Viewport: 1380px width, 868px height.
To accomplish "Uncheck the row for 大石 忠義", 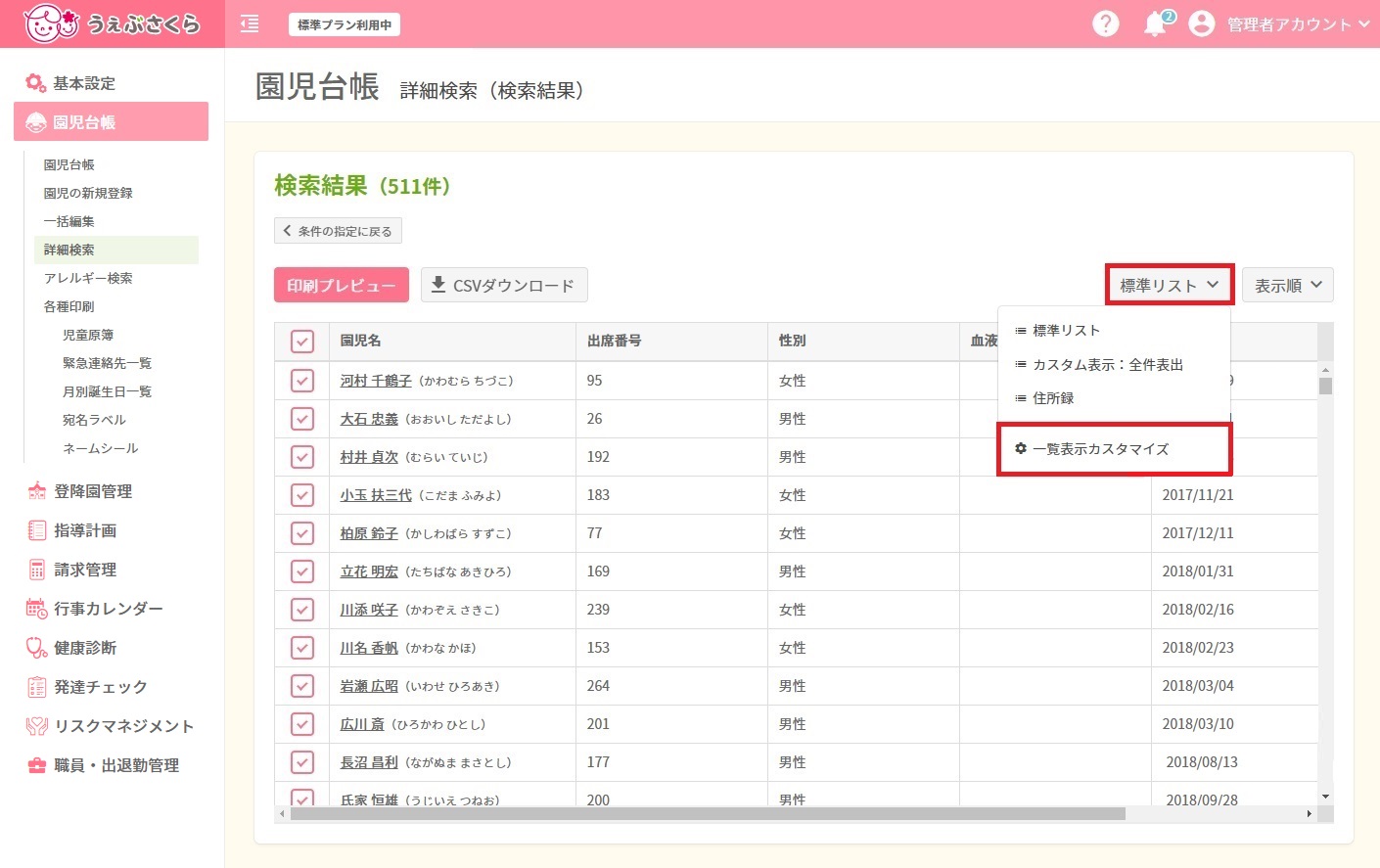I will [302, 419].
